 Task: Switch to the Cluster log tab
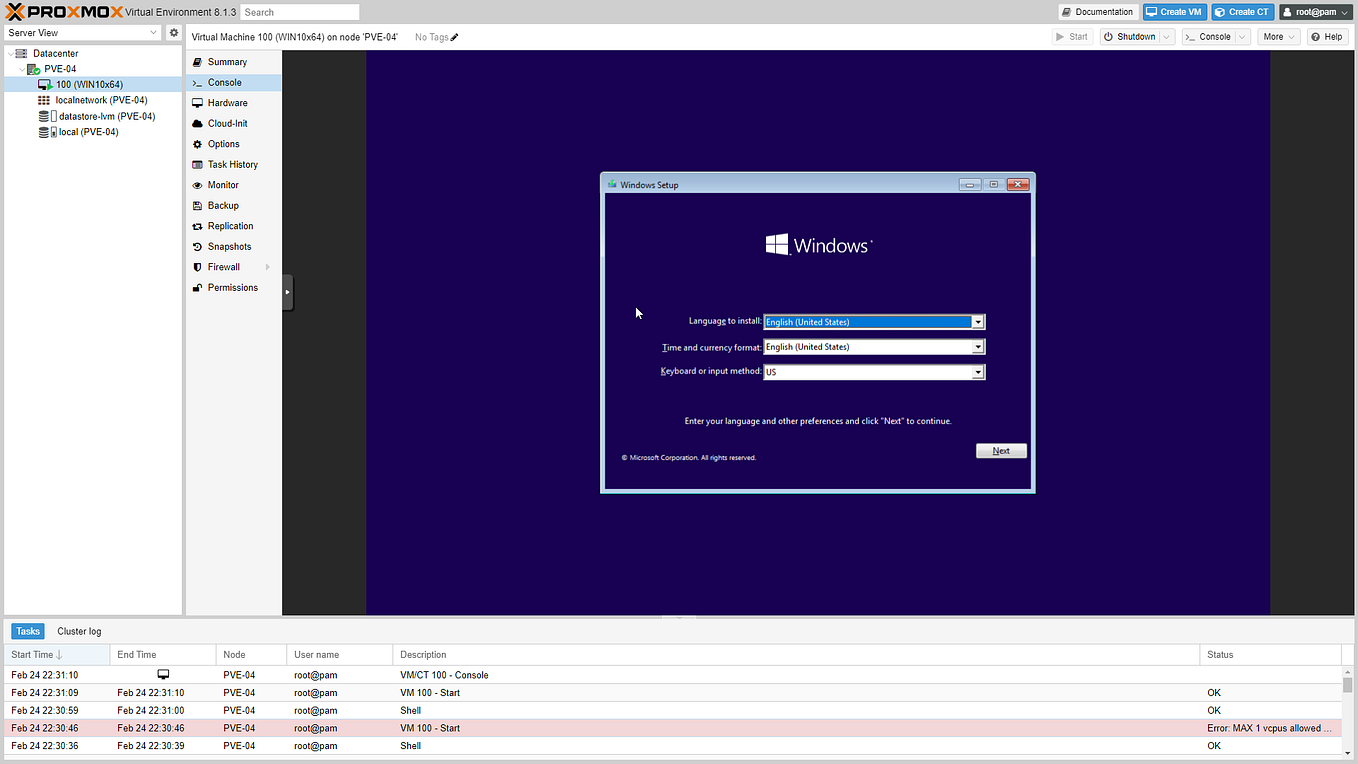click(x=79, y=631)
